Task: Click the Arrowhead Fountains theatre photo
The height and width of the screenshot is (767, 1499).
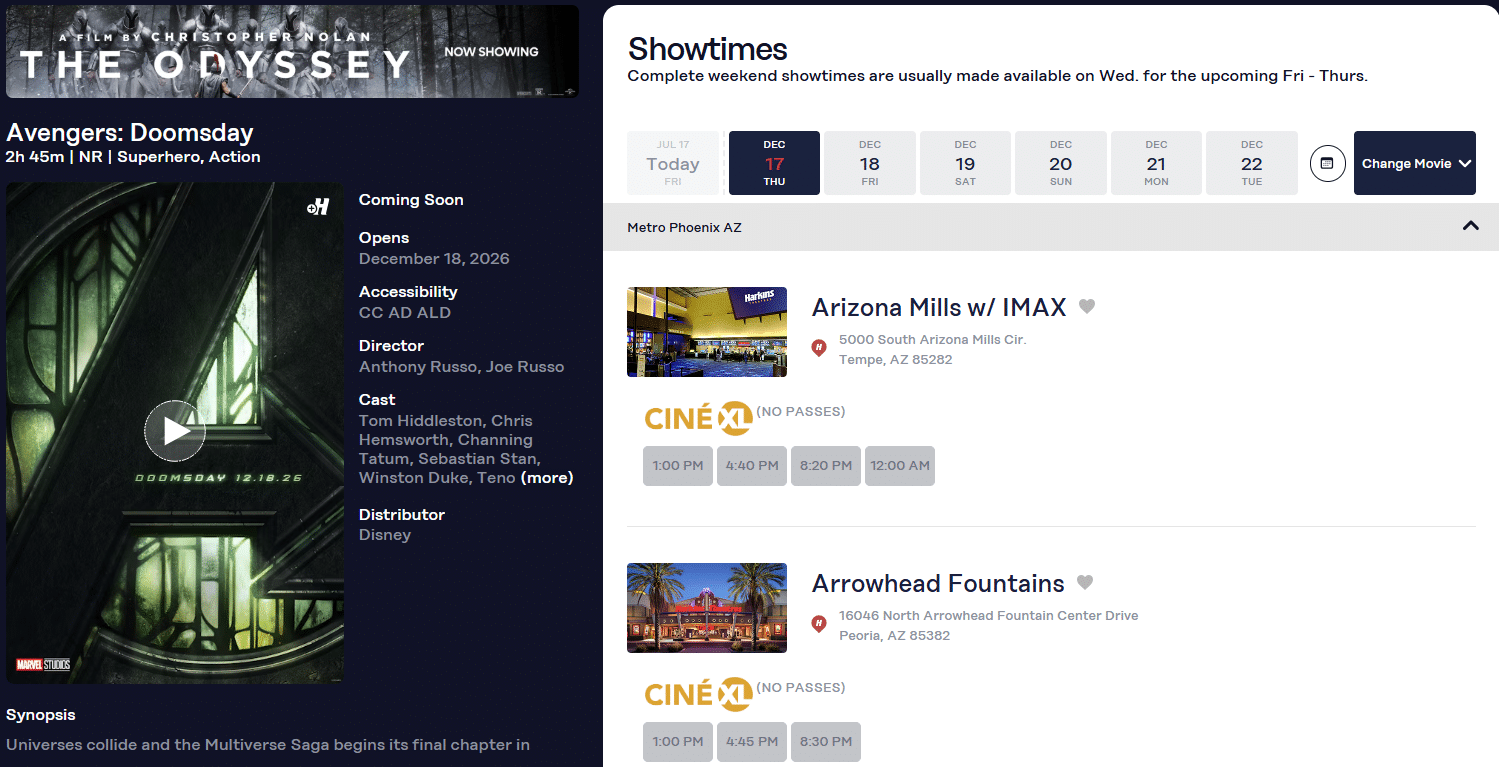Action: click(x=707, y=608)
